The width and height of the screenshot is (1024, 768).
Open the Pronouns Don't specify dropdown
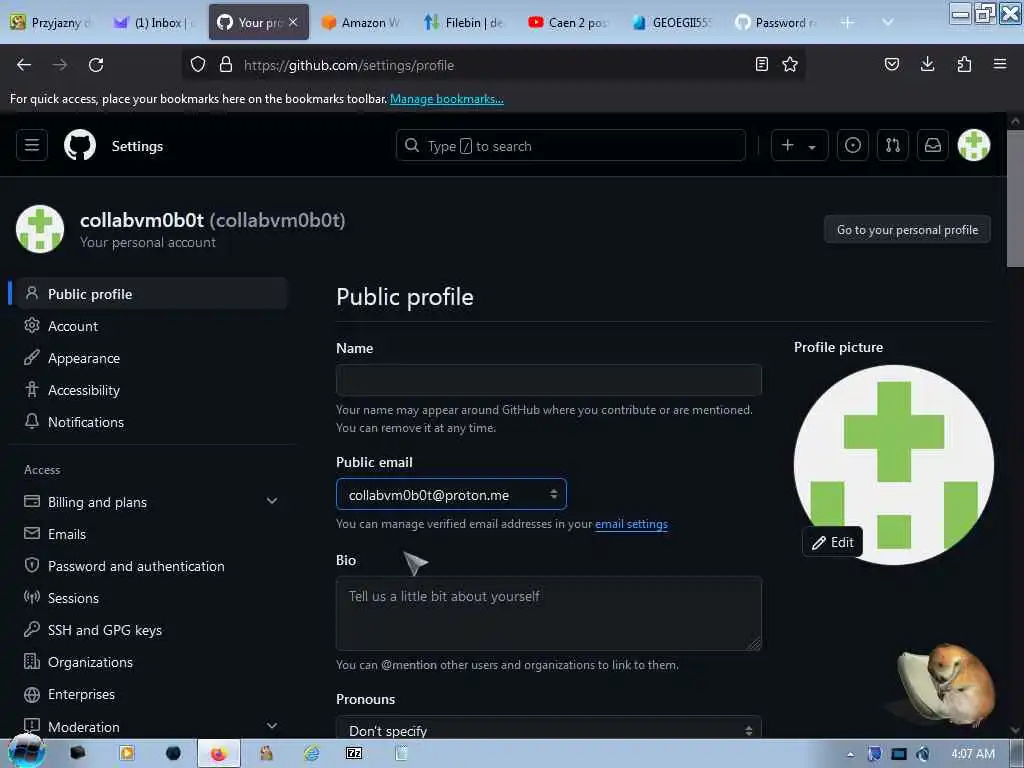[x=549, y=729]
